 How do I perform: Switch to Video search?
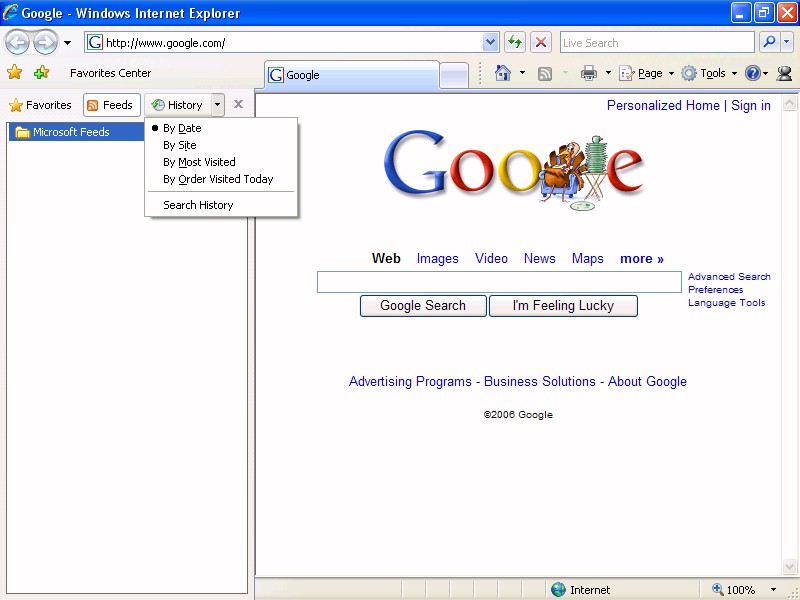491,259
